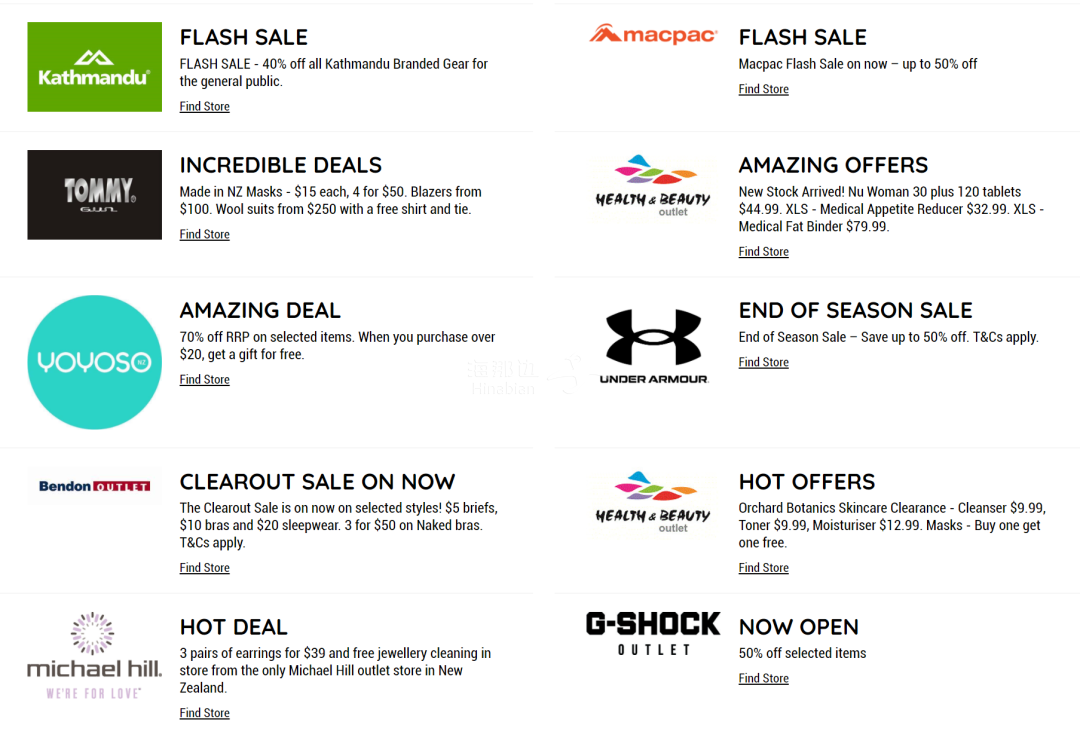Open Find Store under Macpac flash sale
Image resolution: width=1080 pixels, height=750 pixels.
click(763, 90)
